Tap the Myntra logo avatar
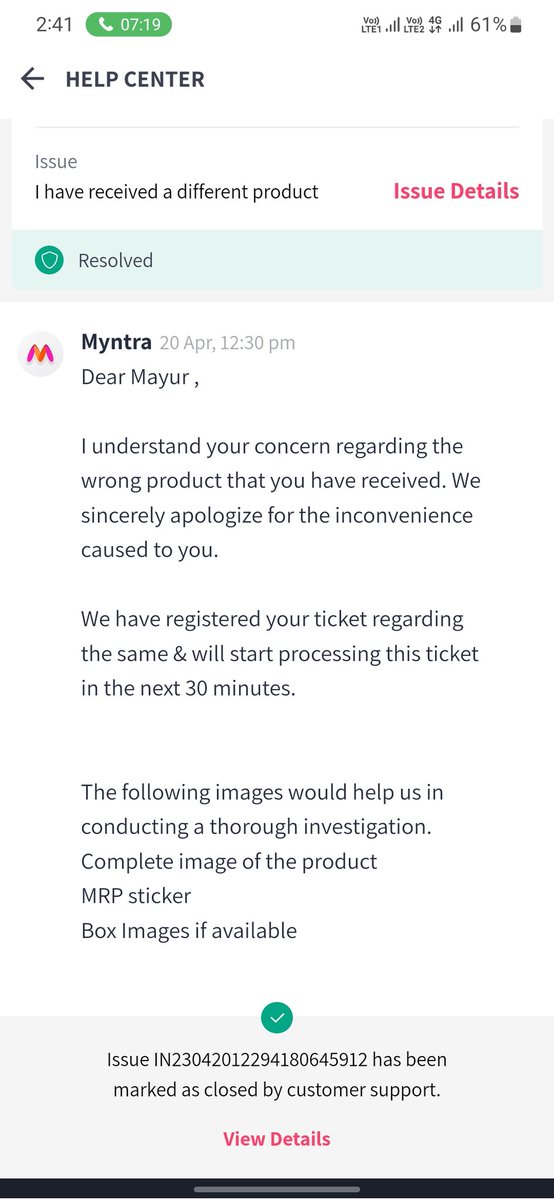Image resolution: width=554 pixels, height=1200 pixels. [42, 353]
